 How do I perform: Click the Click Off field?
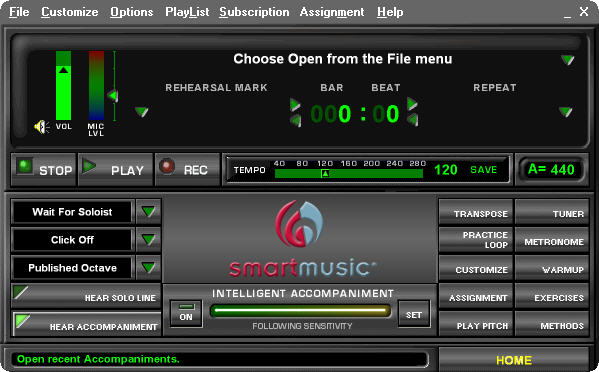[73, 240]
